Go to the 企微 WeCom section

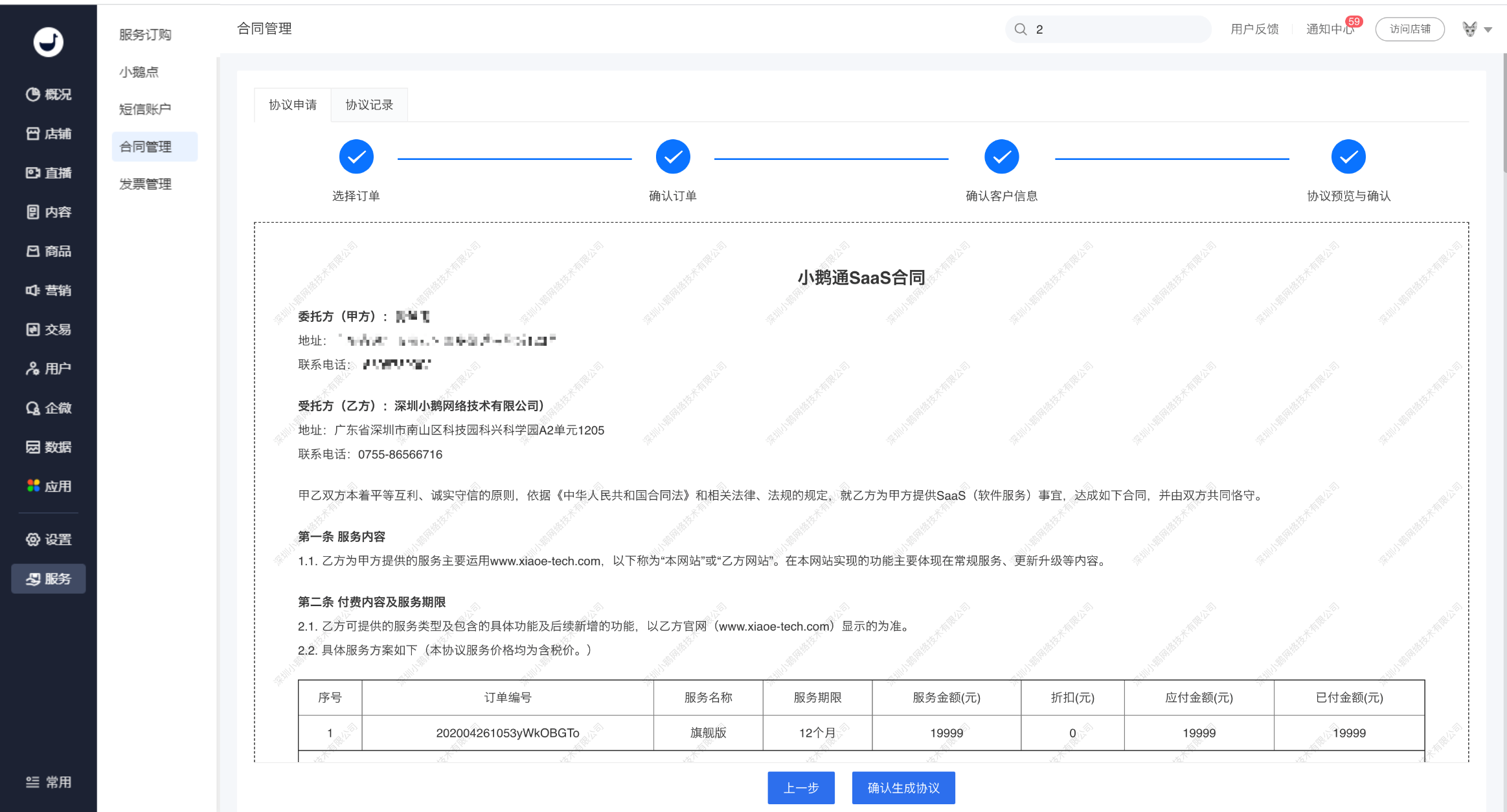pos(49,408)
